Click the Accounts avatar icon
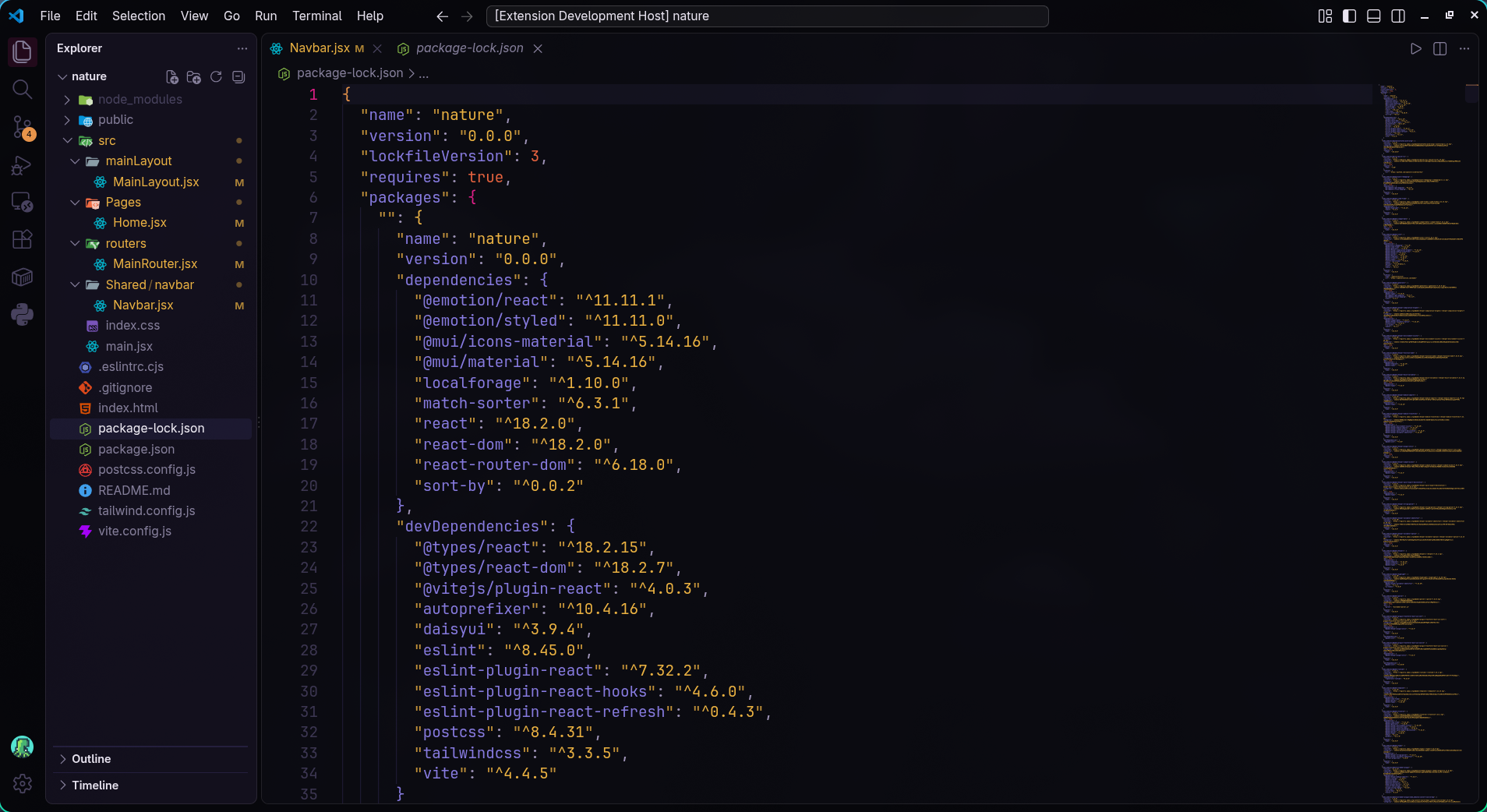Viewport: 1487px width, 812px height. pyautogui.click(x=22, y=747)
